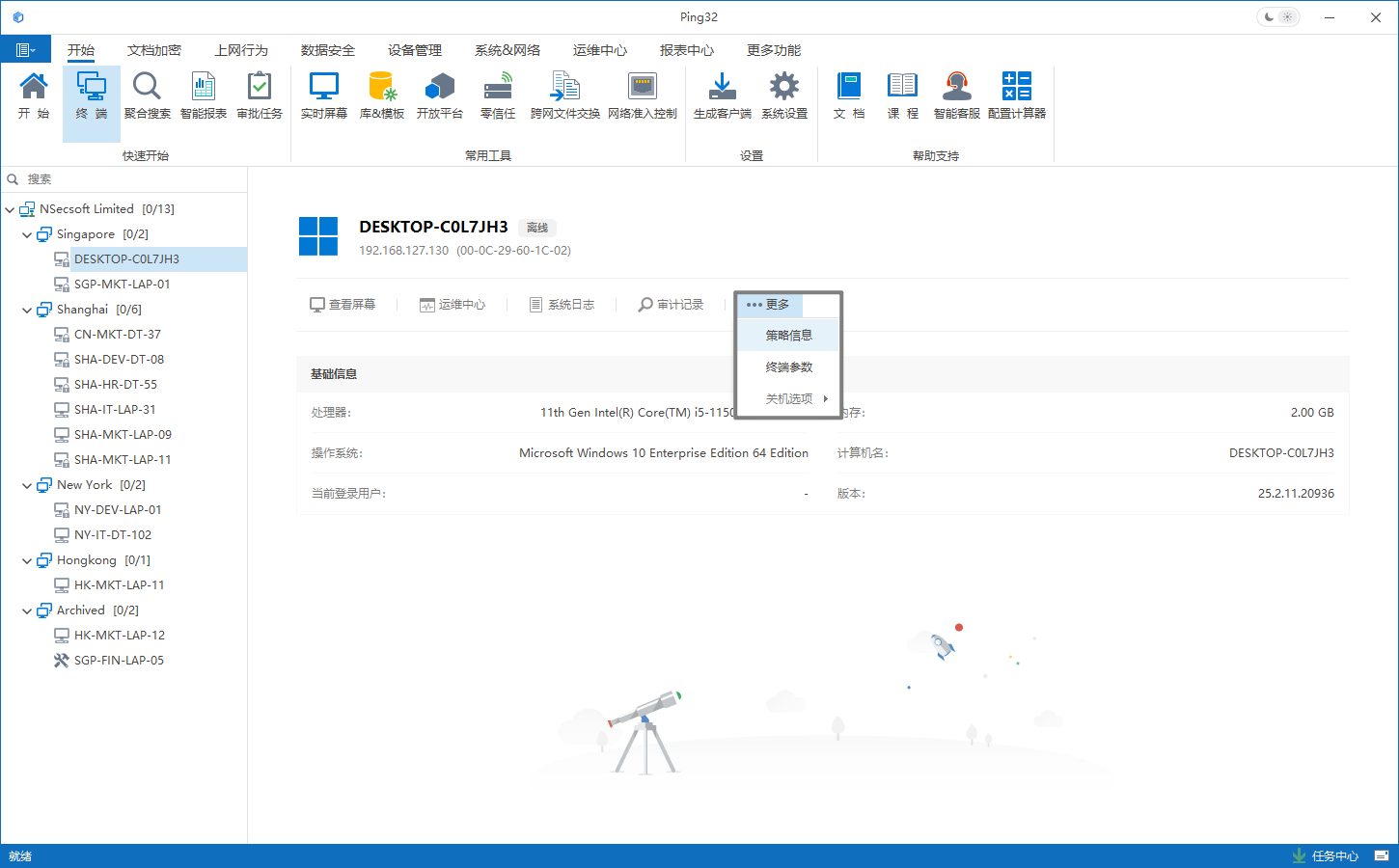Switch to the 数据安全 ribbon tab

(327, 50)
